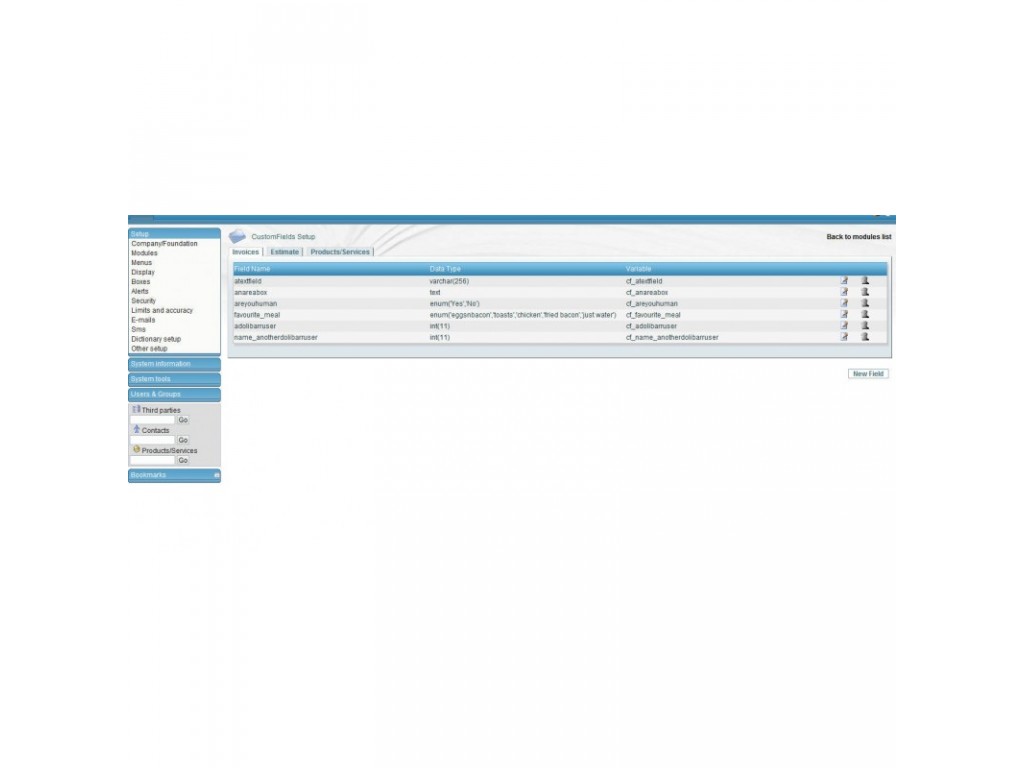Click the New Field button

point(868,374)
